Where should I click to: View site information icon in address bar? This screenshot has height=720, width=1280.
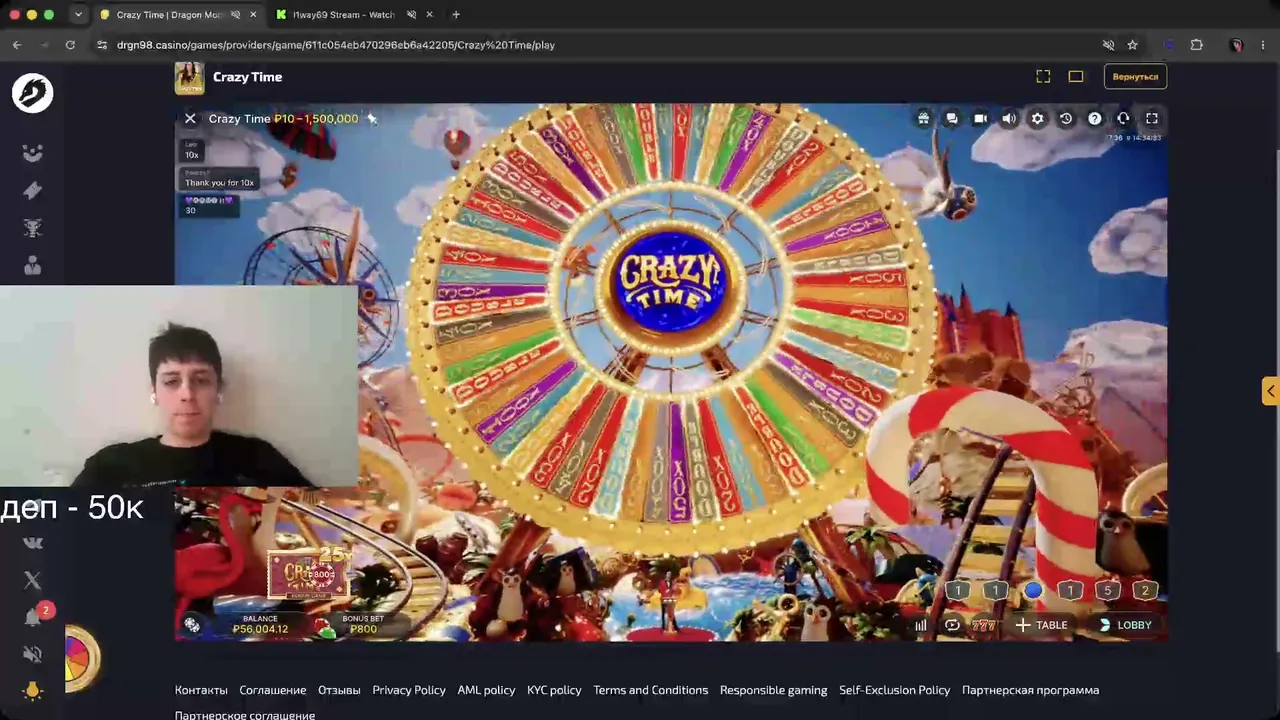coord(102,45)
